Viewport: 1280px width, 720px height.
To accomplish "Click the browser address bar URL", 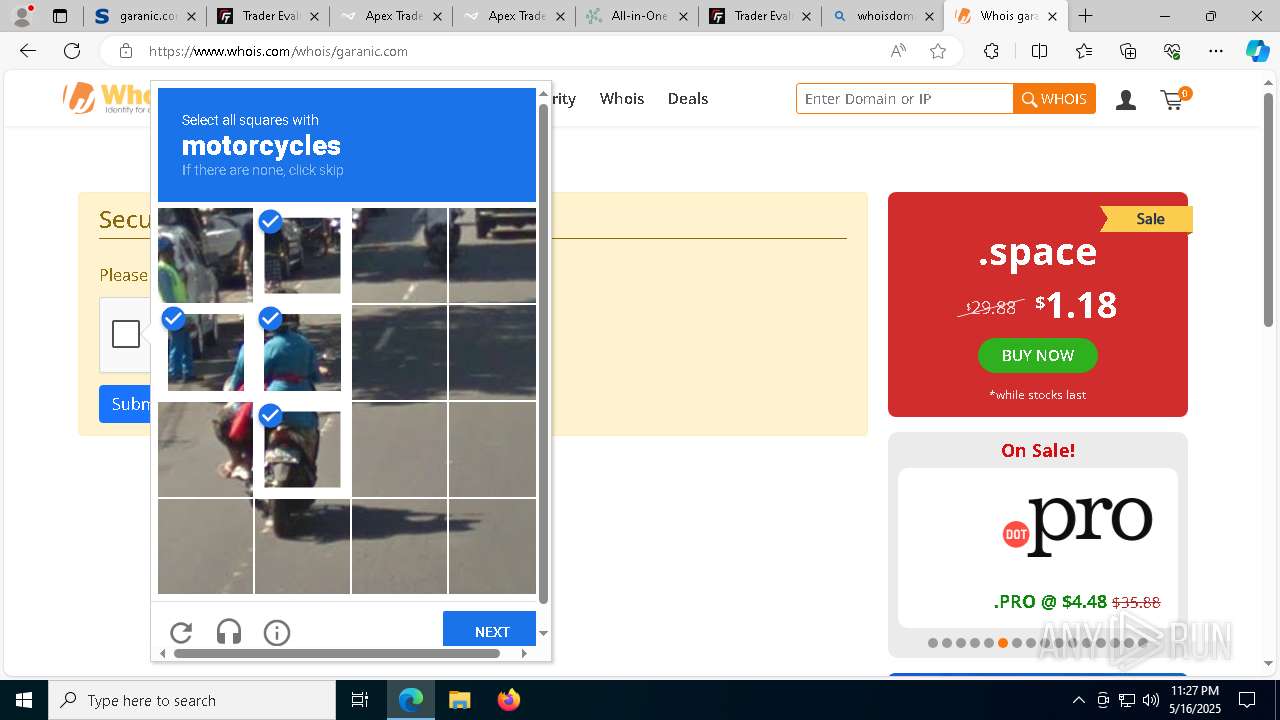I will point(278,51).
